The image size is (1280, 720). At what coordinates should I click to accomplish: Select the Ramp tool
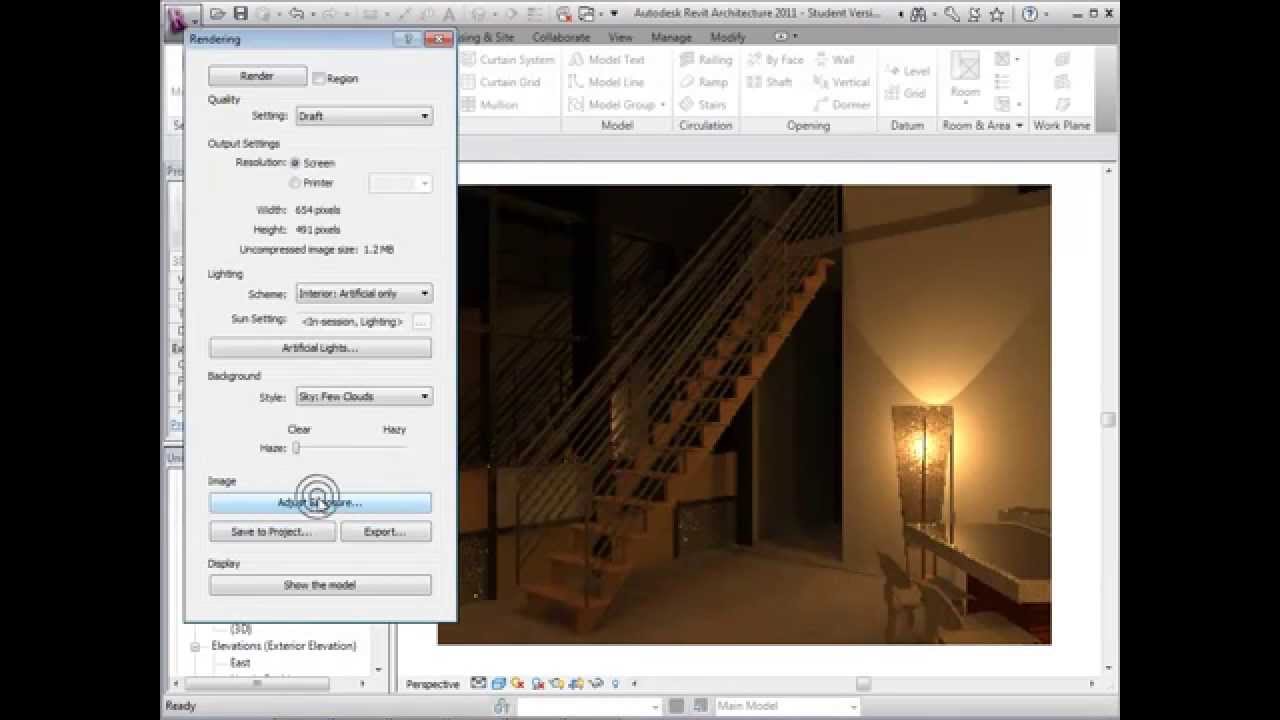click(x=704, y=82)
